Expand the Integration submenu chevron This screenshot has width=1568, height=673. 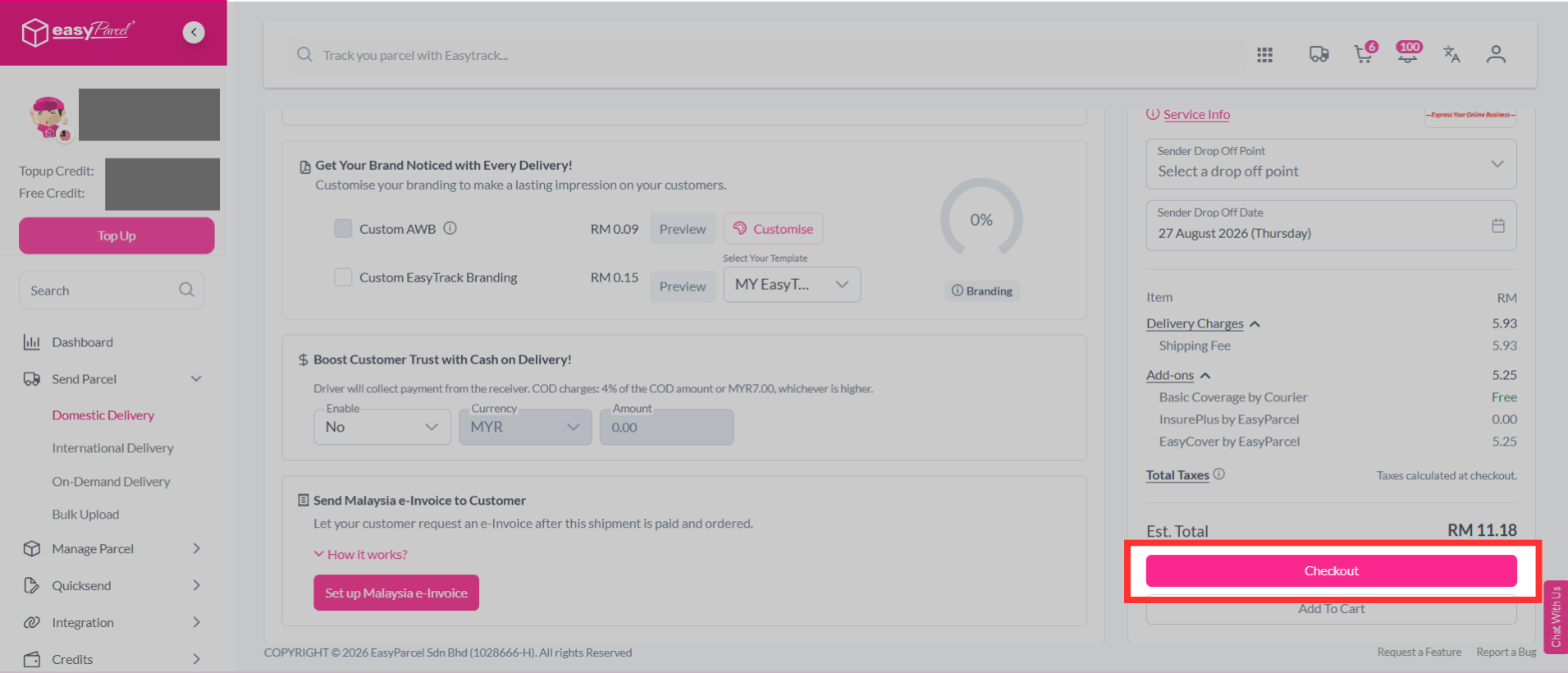point(196,622)
